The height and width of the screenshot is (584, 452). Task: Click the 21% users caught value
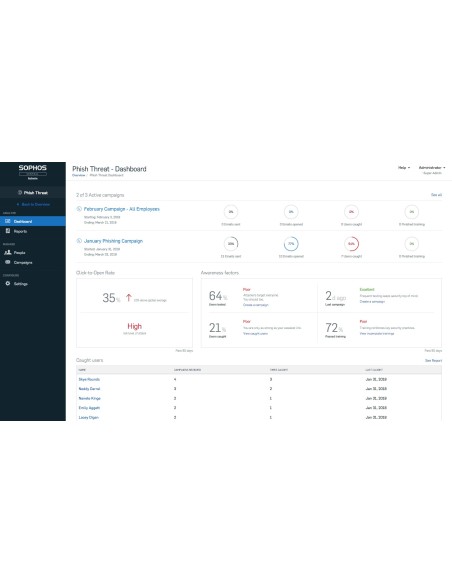[x=217, y=328]
